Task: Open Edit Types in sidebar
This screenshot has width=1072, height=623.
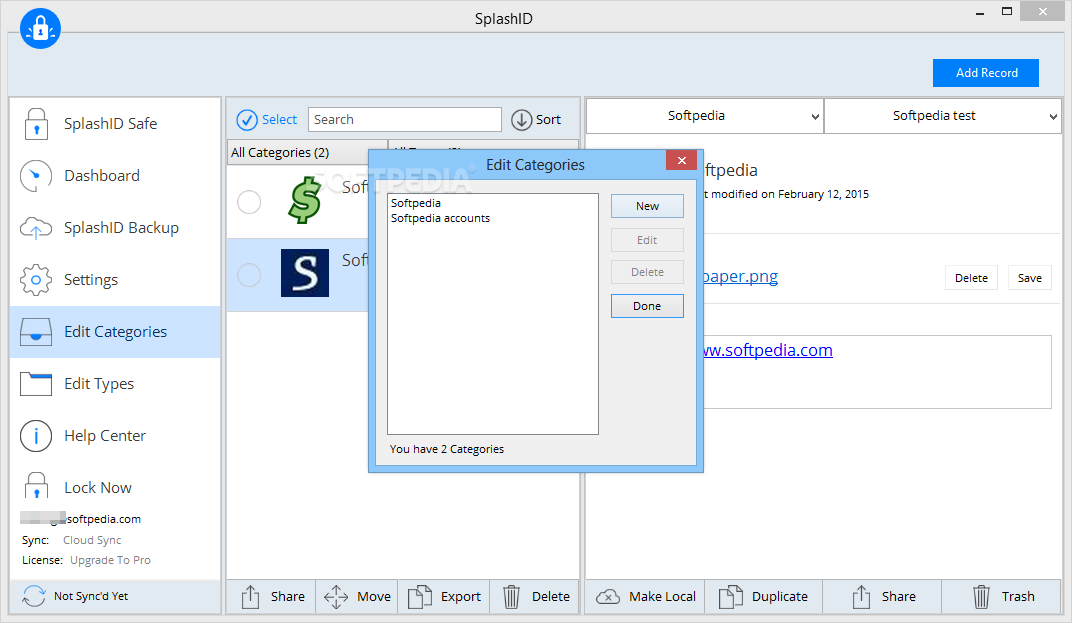Action: click(115, 384)
